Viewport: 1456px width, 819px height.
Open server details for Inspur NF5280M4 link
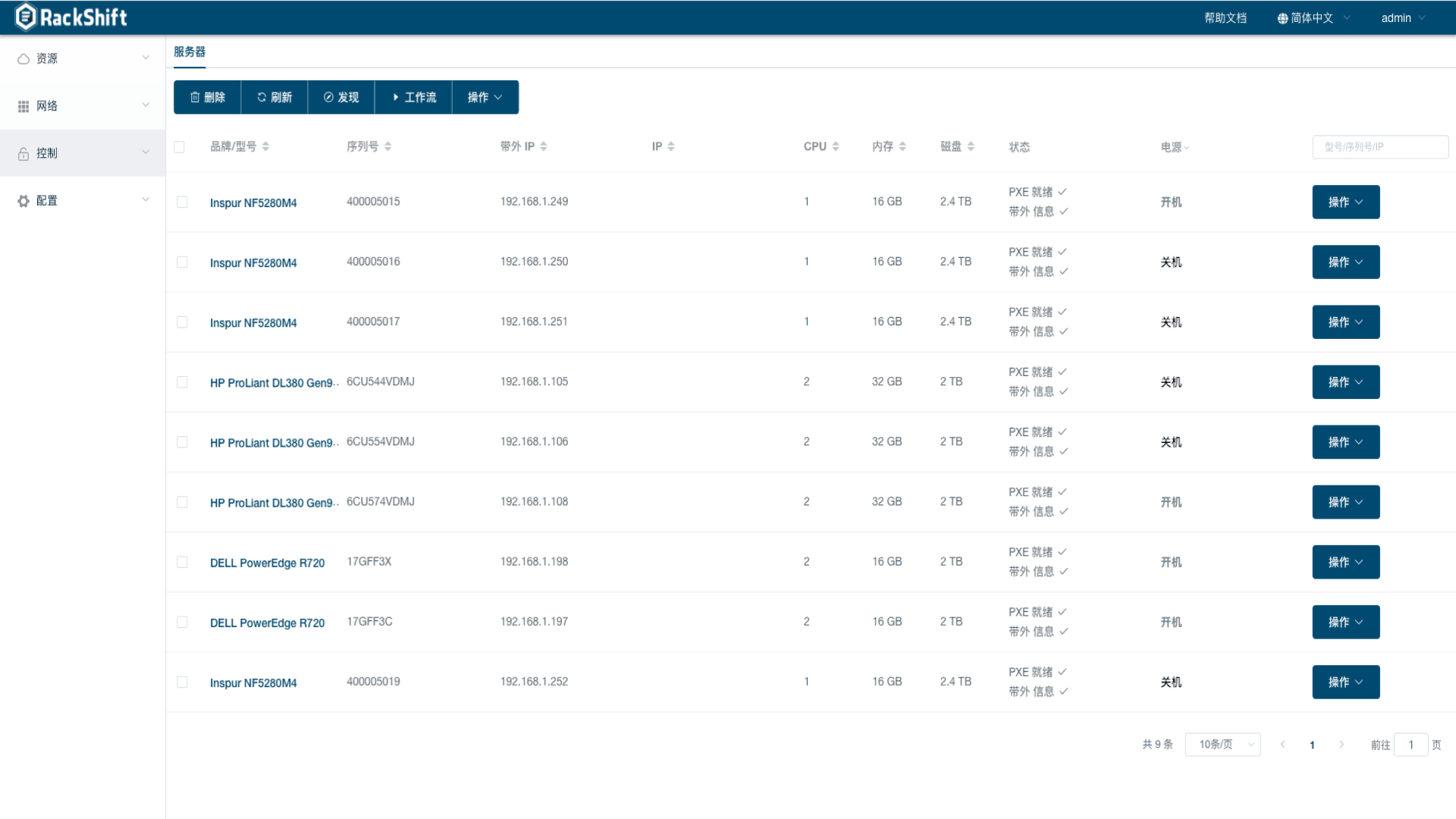click(253, 202)
